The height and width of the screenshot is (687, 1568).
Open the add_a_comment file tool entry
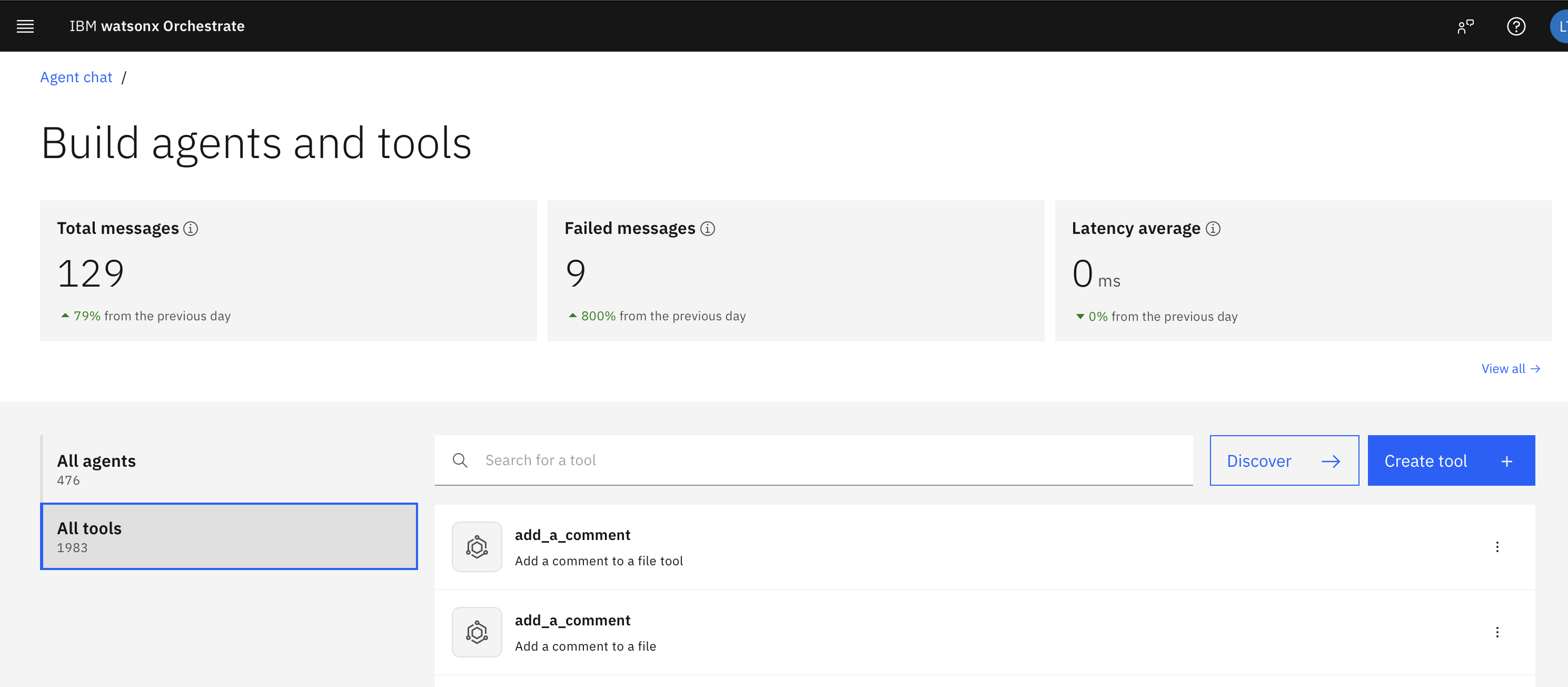point(572,535)
